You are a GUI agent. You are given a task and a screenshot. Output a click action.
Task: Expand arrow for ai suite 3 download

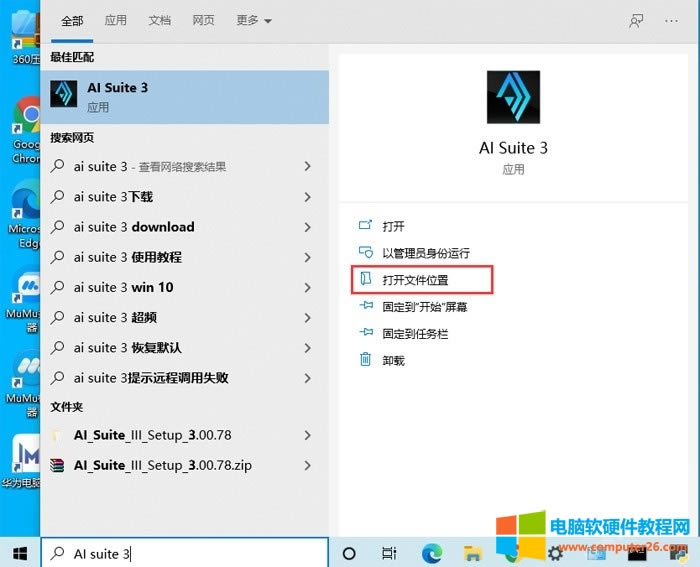coord(307,227)
